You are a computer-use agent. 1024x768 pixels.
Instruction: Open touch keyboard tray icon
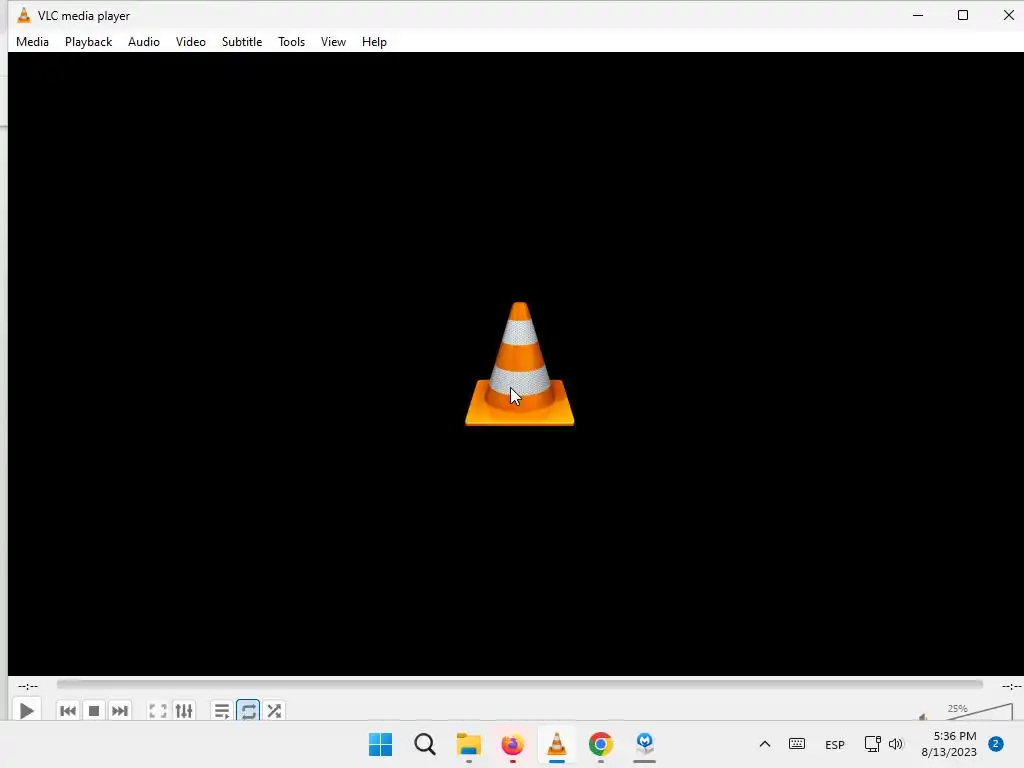click(797, 744)
